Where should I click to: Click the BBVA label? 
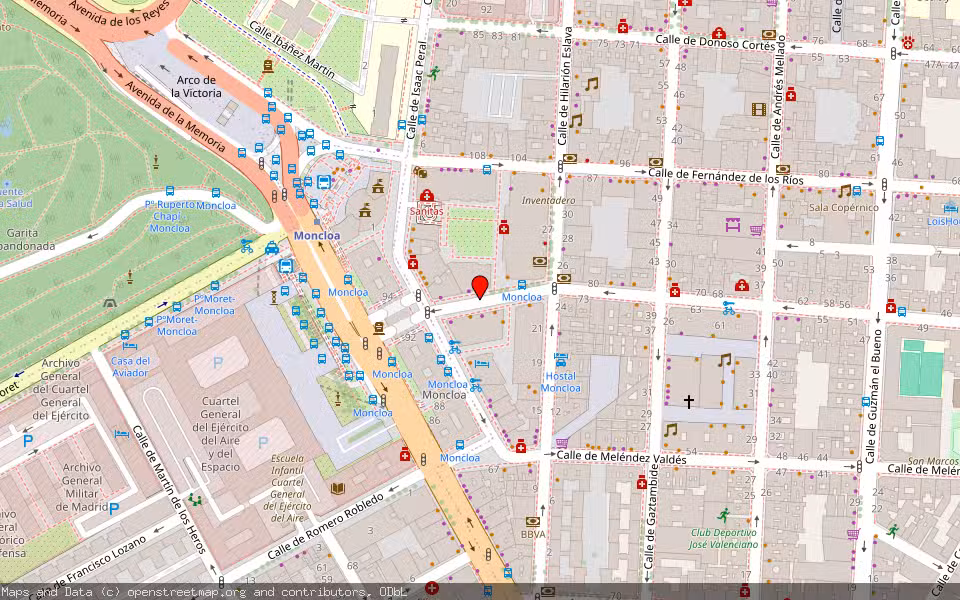coord(533,534)
